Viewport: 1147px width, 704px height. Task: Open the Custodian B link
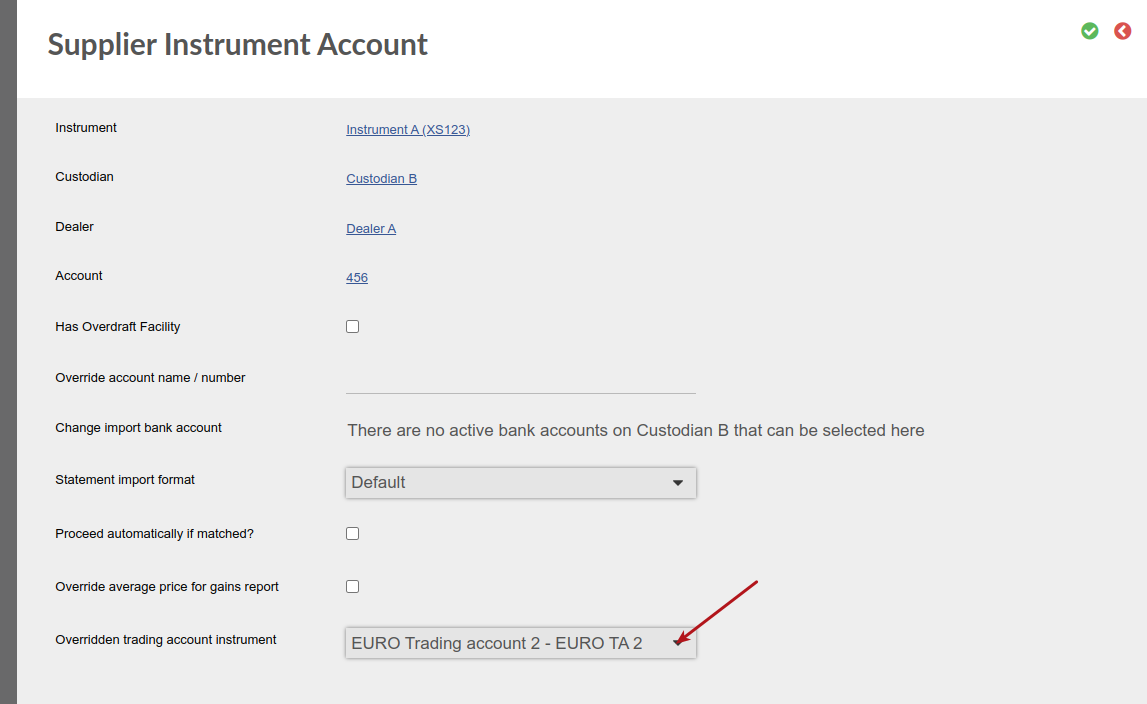[381, 179]
